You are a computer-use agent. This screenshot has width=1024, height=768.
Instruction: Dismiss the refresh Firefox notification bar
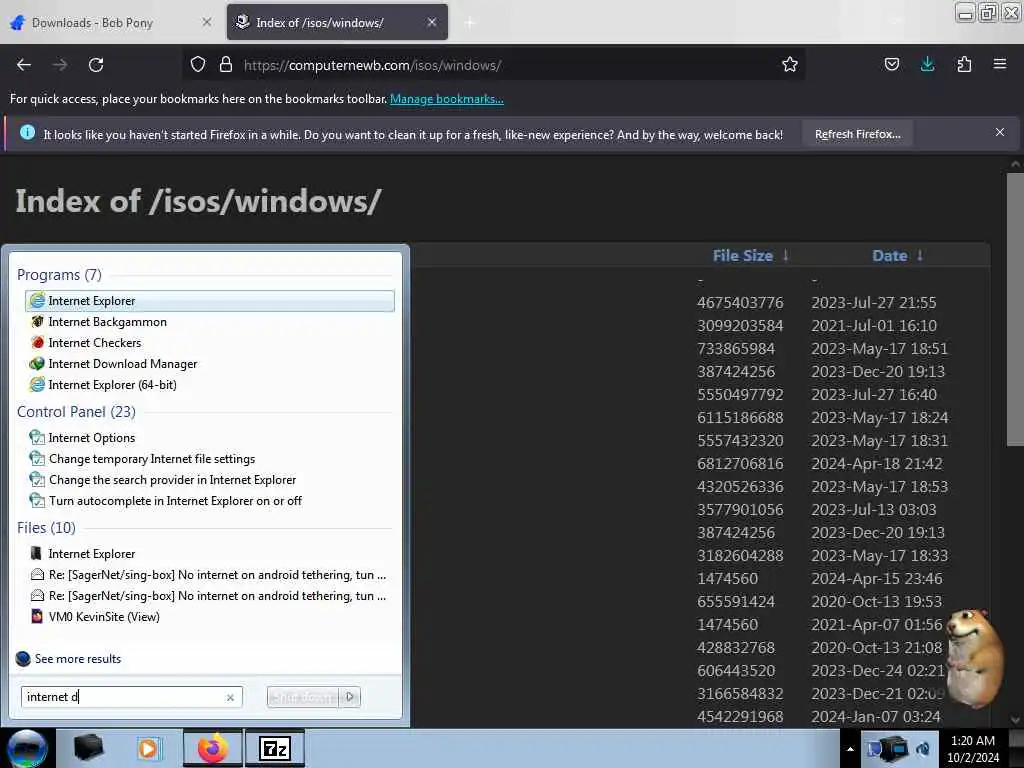tap(1000, 133)
